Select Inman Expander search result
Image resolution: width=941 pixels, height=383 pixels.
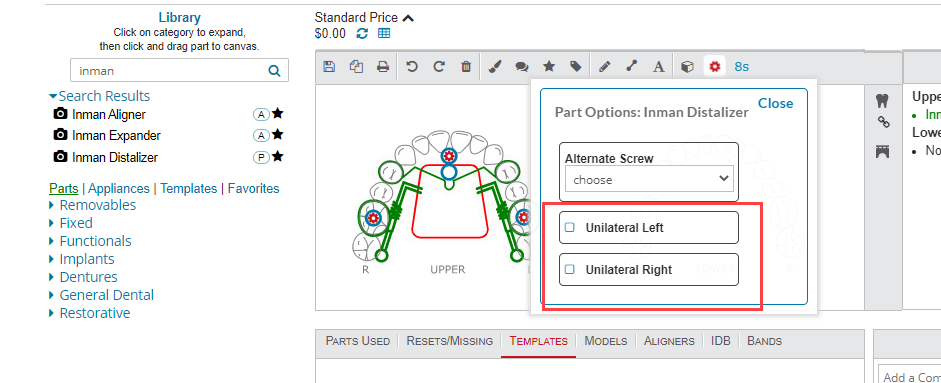[x=116, y=136]
